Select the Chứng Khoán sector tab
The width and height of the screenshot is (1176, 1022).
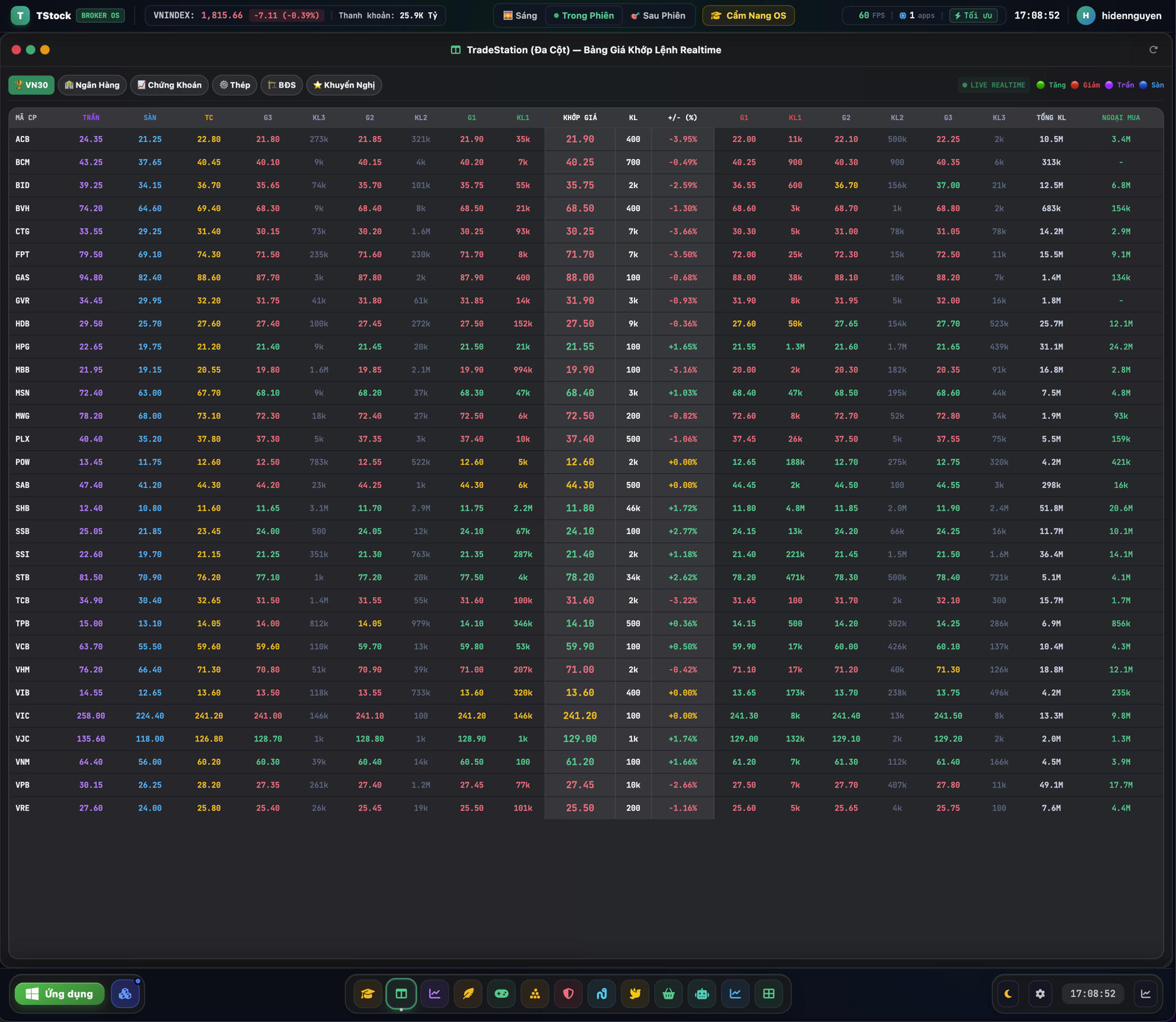170,85
